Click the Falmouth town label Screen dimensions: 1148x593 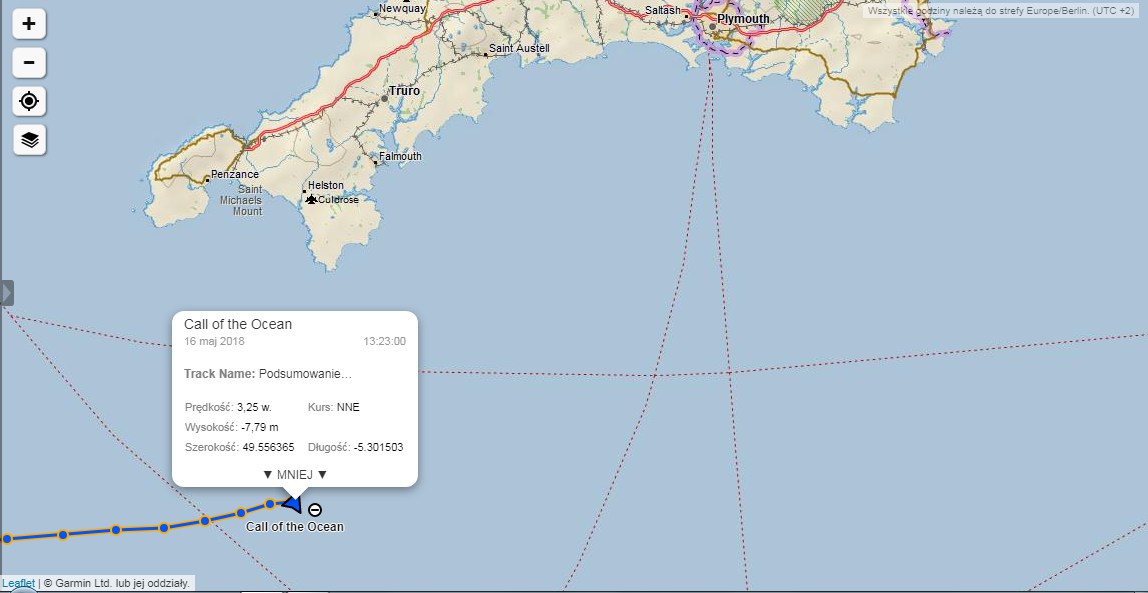[x=400, y=157]
